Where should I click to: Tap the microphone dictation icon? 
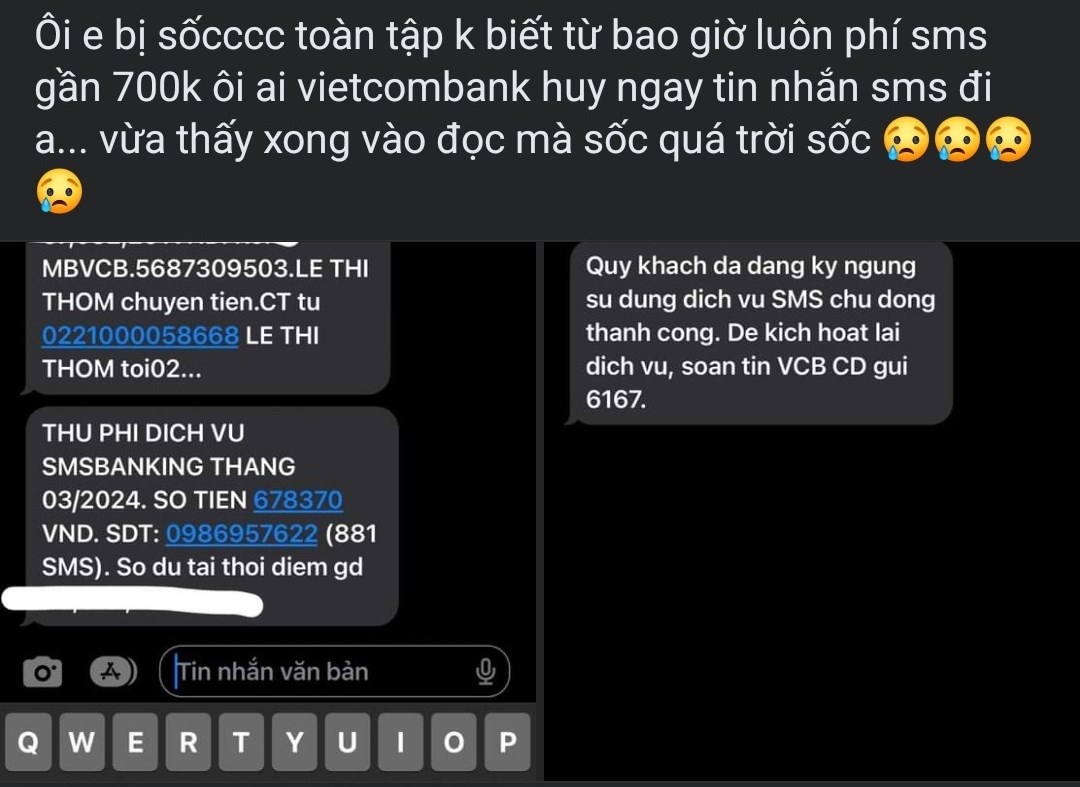tap(486, 672)
